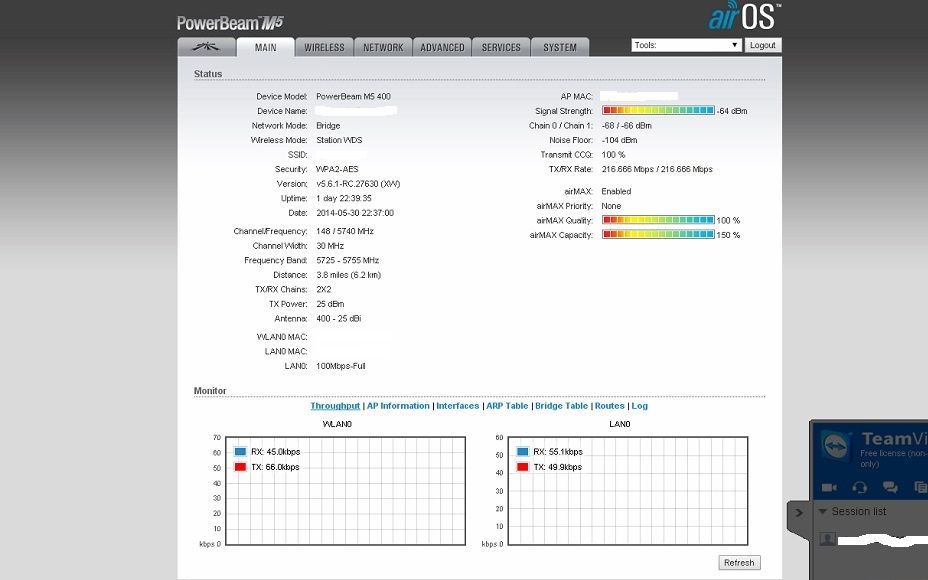Click the Refresh button
Viewport: 928px width, 580px height.
738,563
